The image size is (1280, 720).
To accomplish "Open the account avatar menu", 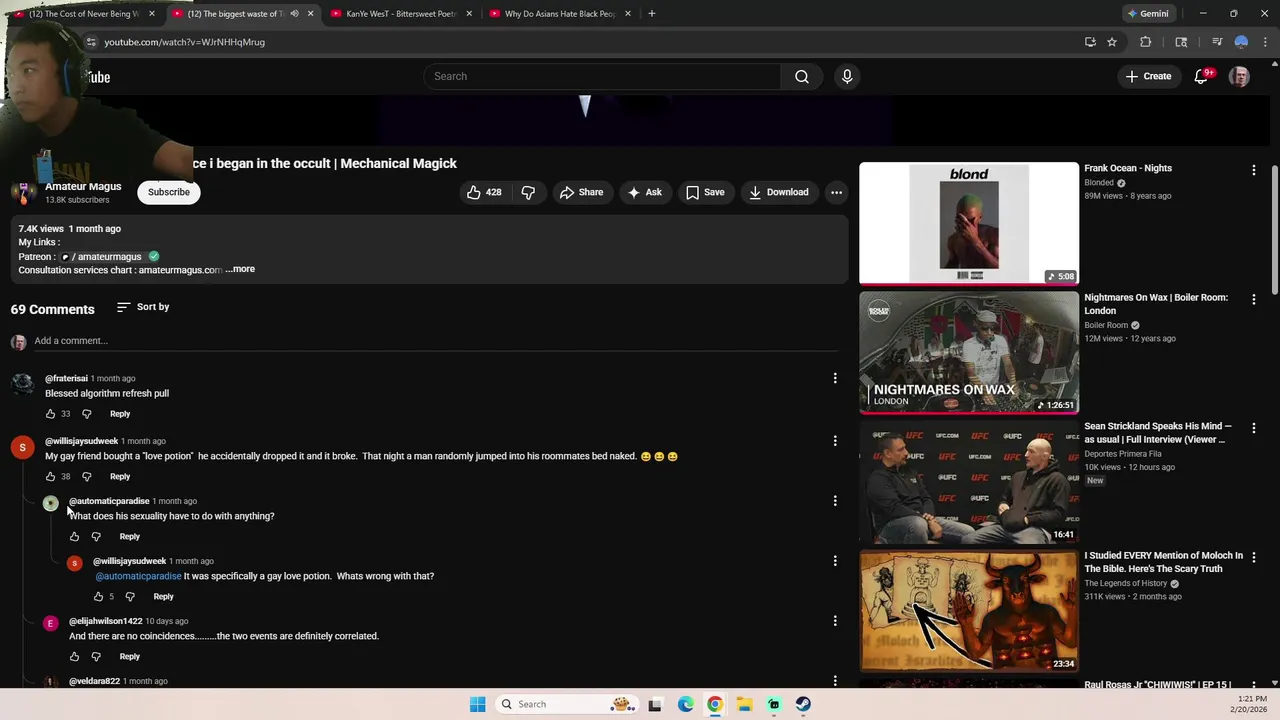I will 1239,77.
